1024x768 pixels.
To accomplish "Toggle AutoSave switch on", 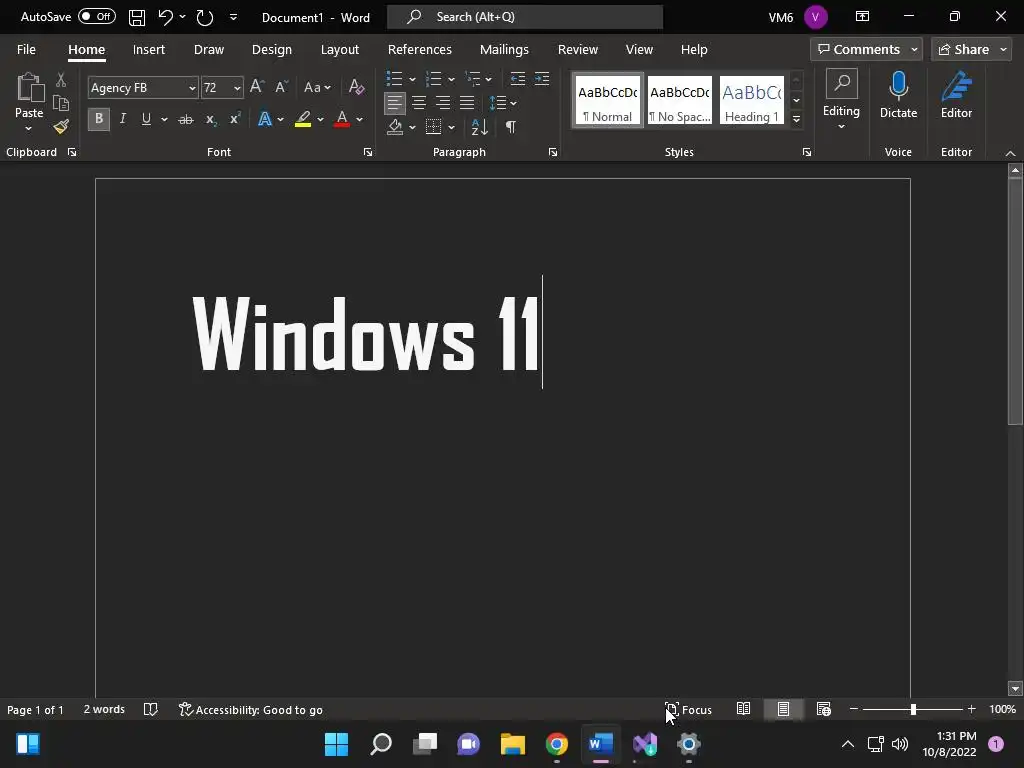I will click(97, 17).
